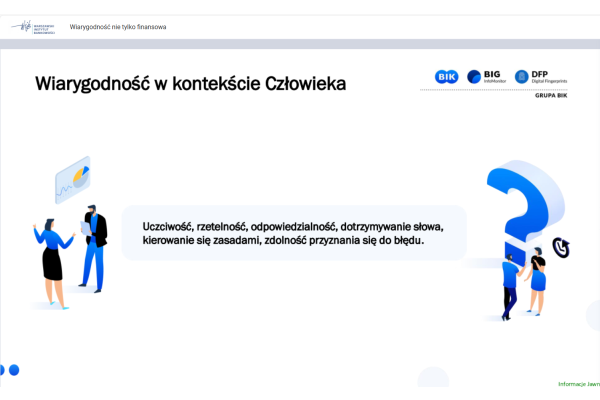Click the small dark circular arrow icon
This screenshot has width=600, height=400.
pos(561,247)
